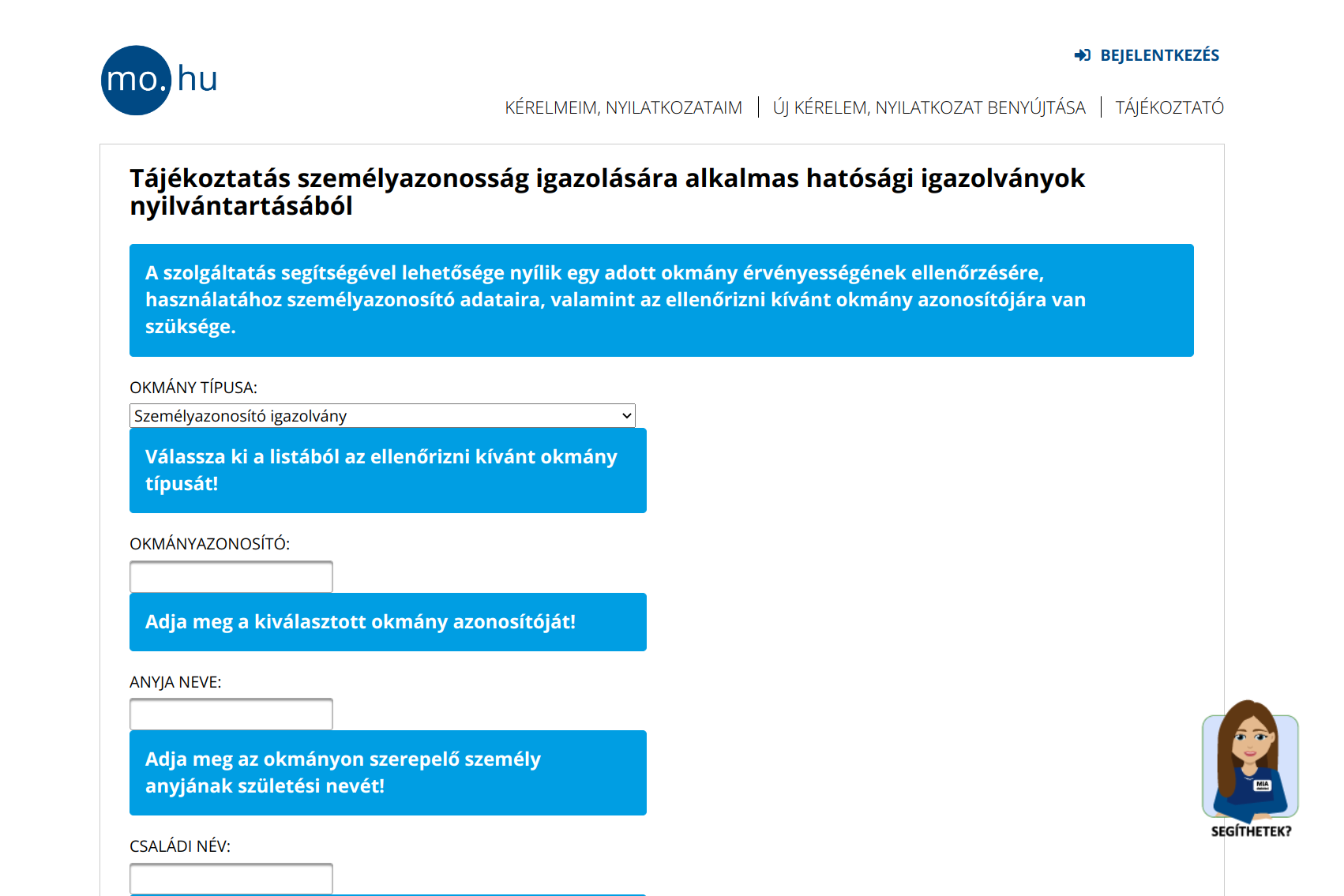Click the Adja meg a kiválasztott okmány azonosítóját hint
Screen dimensions: 1344x896
[388, 622]
